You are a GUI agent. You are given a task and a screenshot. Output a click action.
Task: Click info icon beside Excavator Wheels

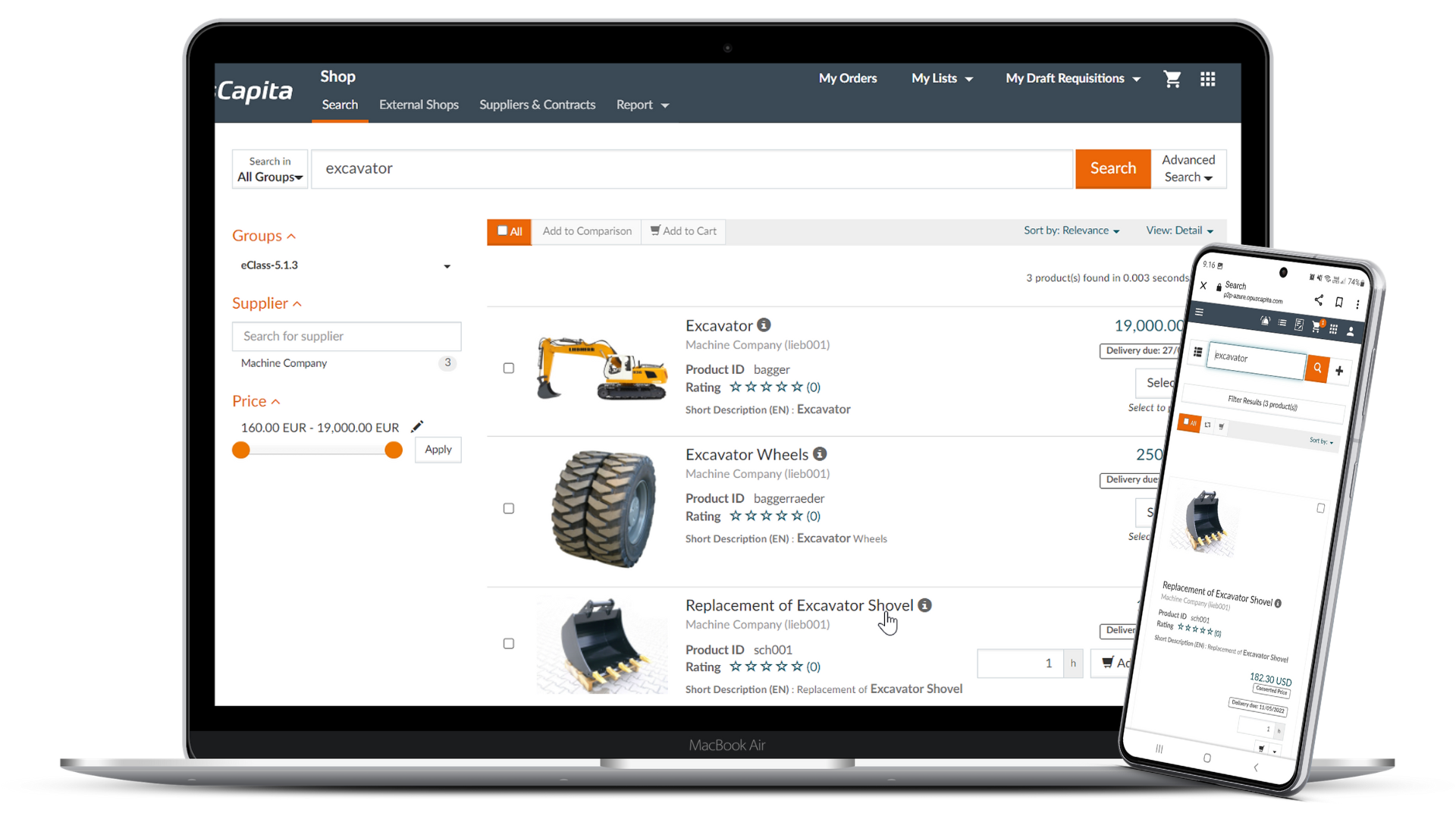(x=820, y=454)
